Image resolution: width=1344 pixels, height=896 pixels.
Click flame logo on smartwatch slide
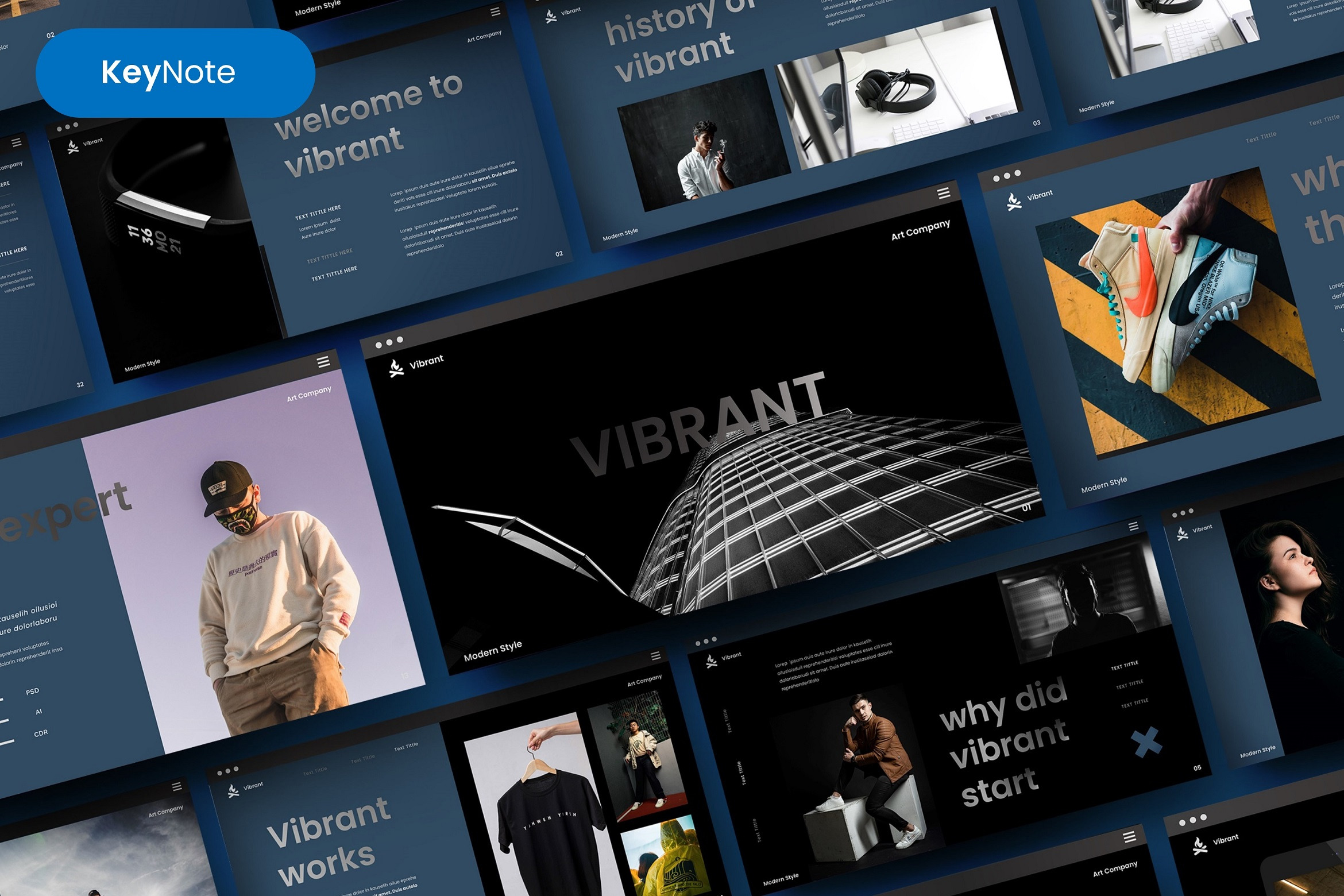[x=73, y=147]
